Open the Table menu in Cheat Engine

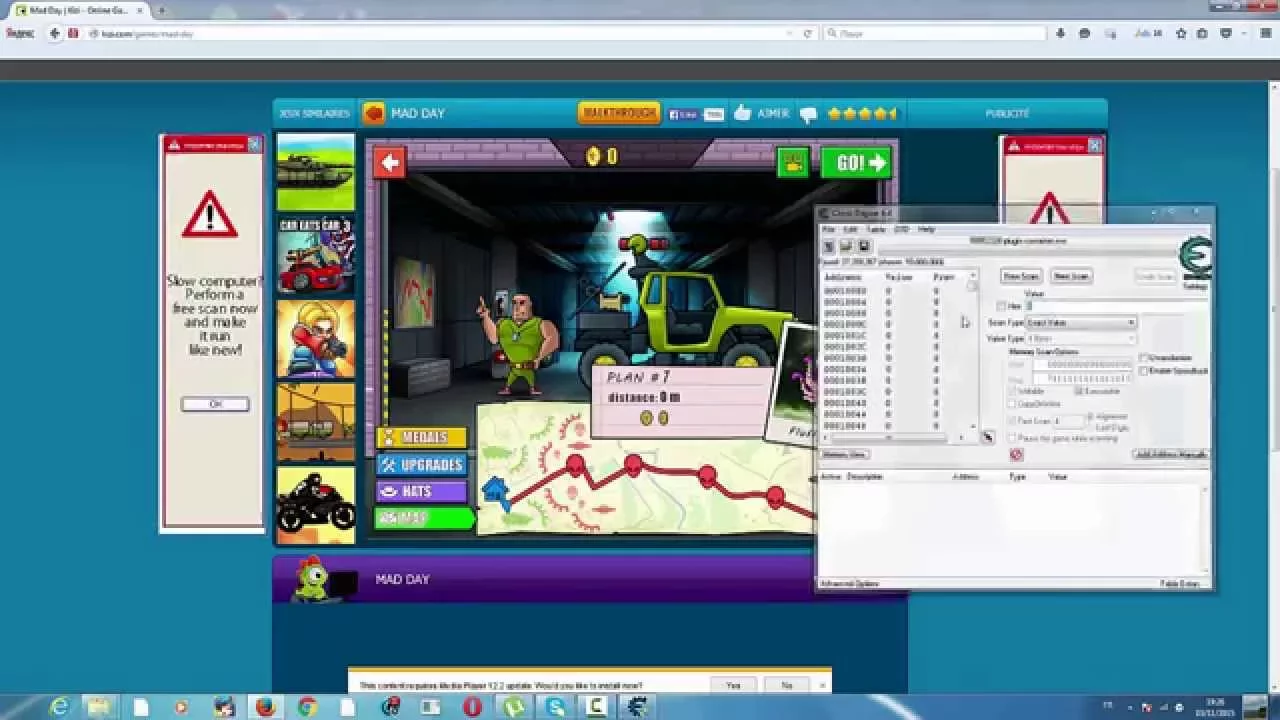(875, 229)
